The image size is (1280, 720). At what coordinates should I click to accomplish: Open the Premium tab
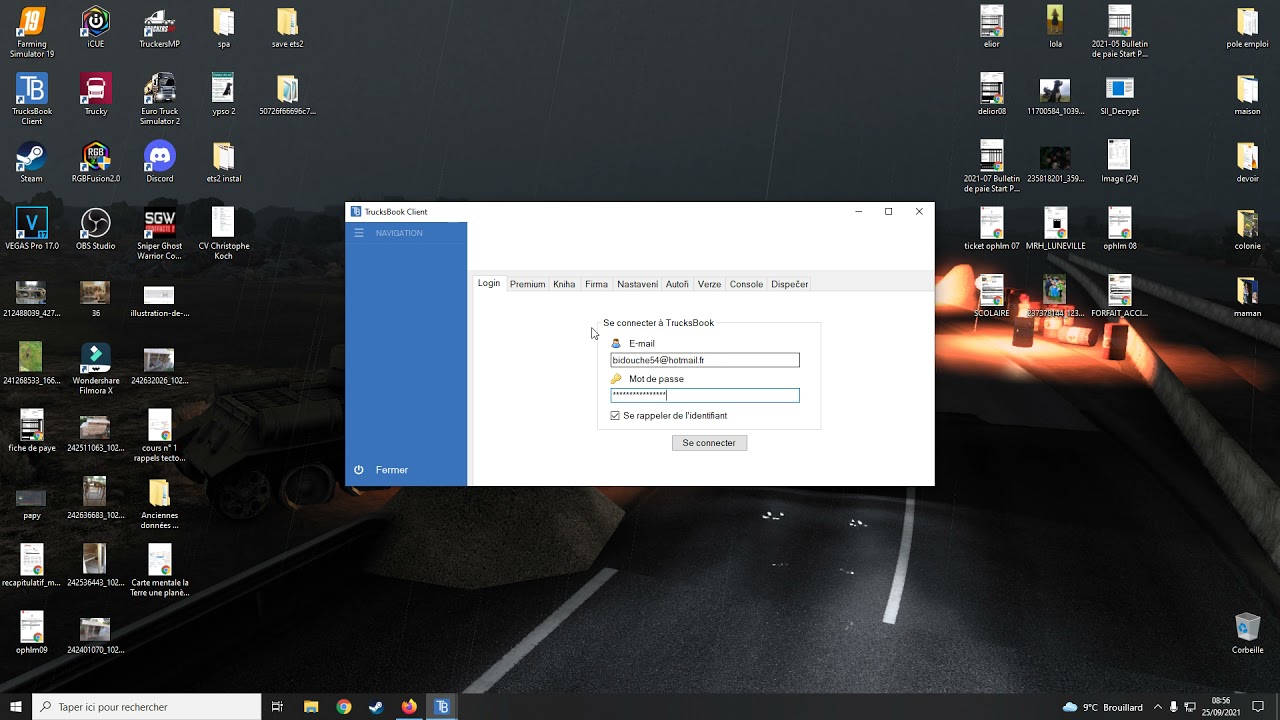tap(527, 284)
